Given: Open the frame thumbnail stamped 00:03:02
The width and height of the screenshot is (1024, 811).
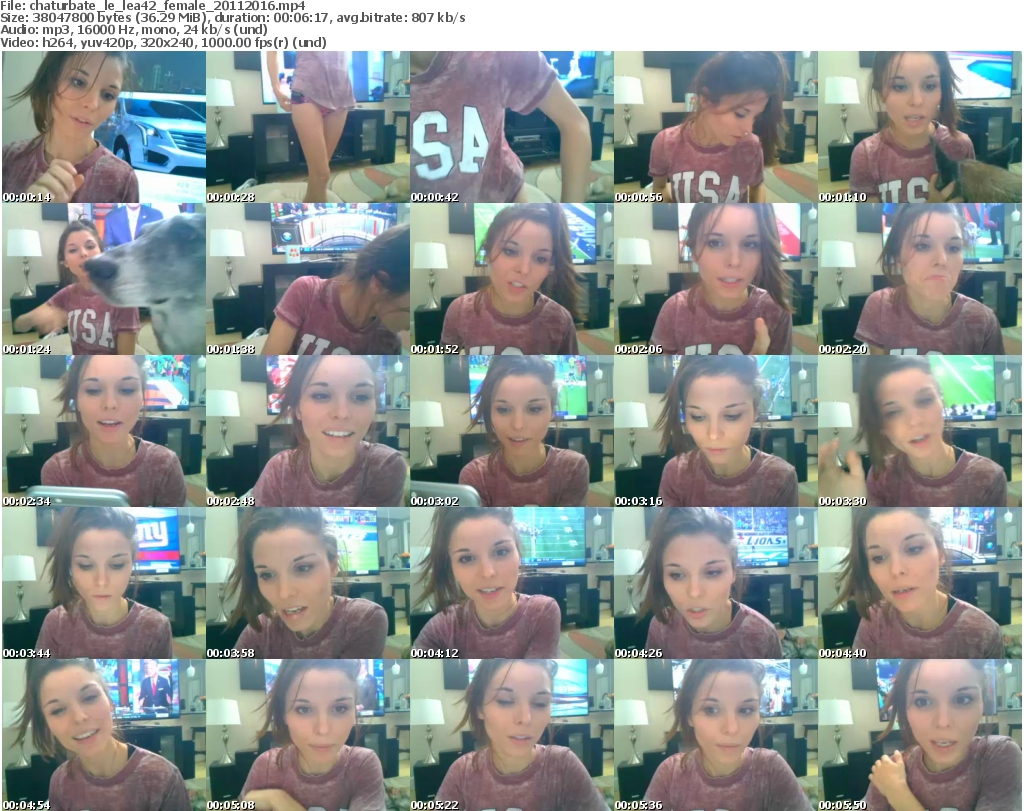Looking at the screenshot, I should click(511, 431).
